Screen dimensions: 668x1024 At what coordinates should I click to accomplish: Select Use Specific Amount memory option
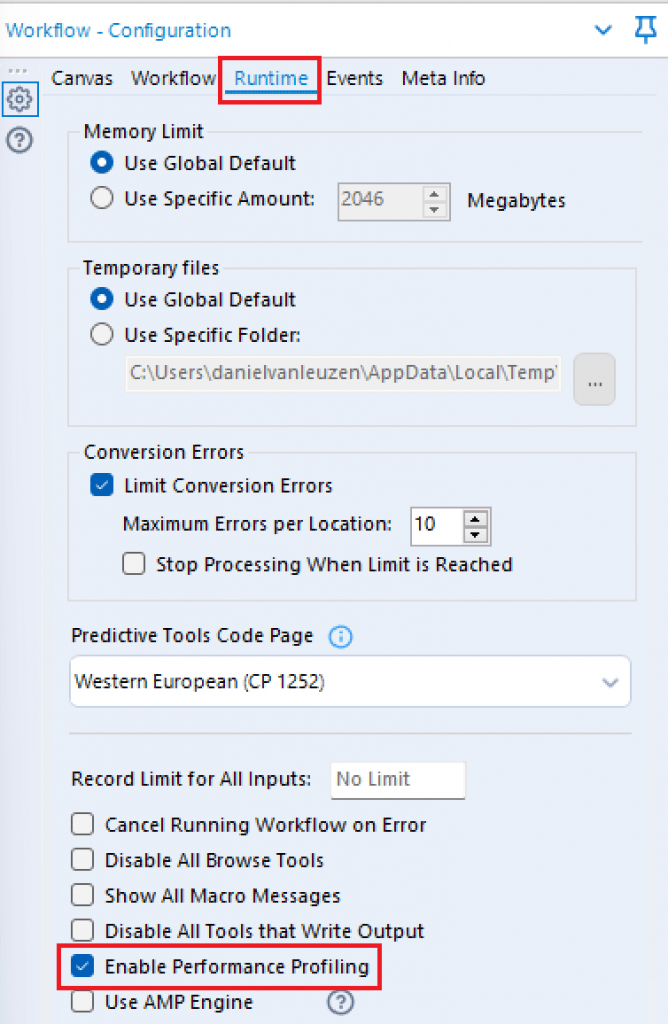pos(102,199)
